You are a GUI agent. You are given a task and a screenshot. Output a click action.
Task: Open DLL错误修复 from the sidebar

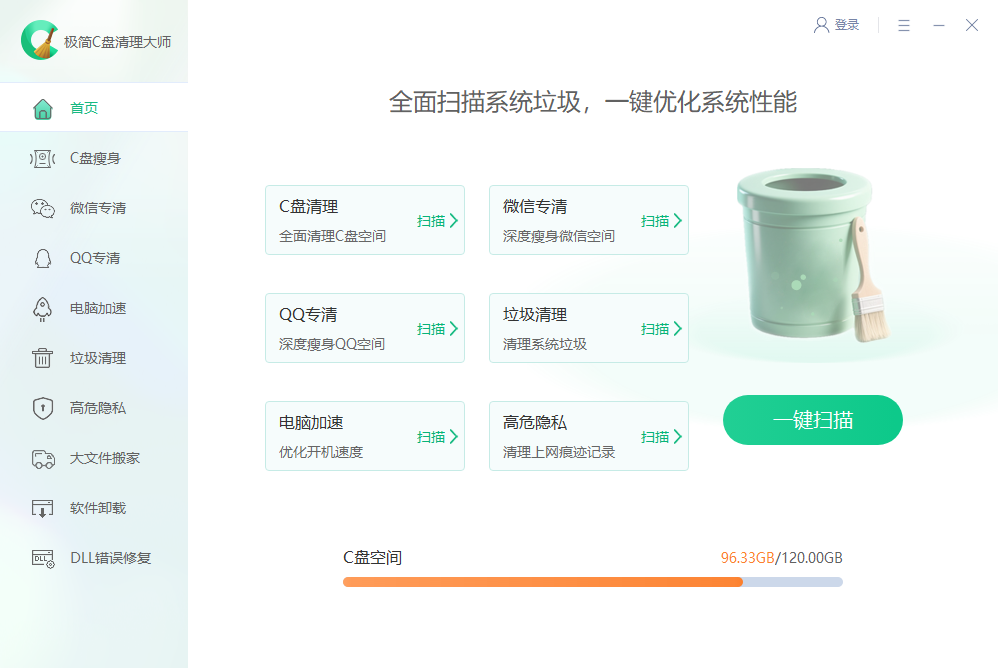click(x=94, y=558)
